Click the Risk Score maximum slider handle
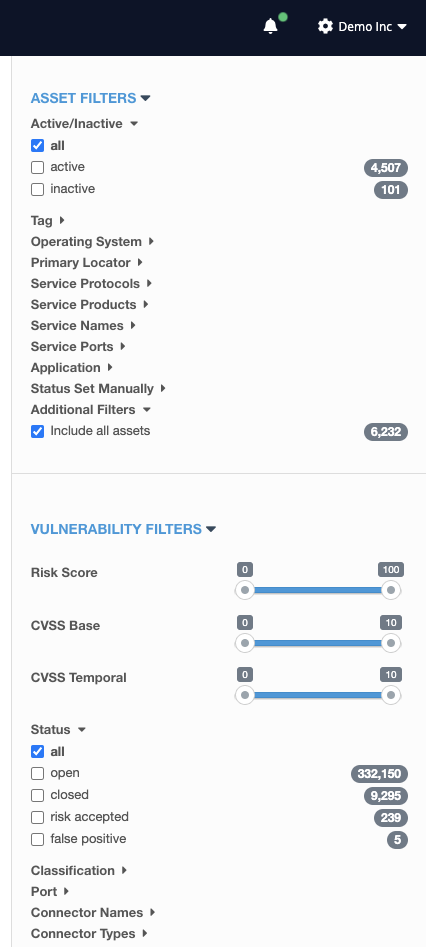The width and height of the screenshot is (426, 947). 391,590
